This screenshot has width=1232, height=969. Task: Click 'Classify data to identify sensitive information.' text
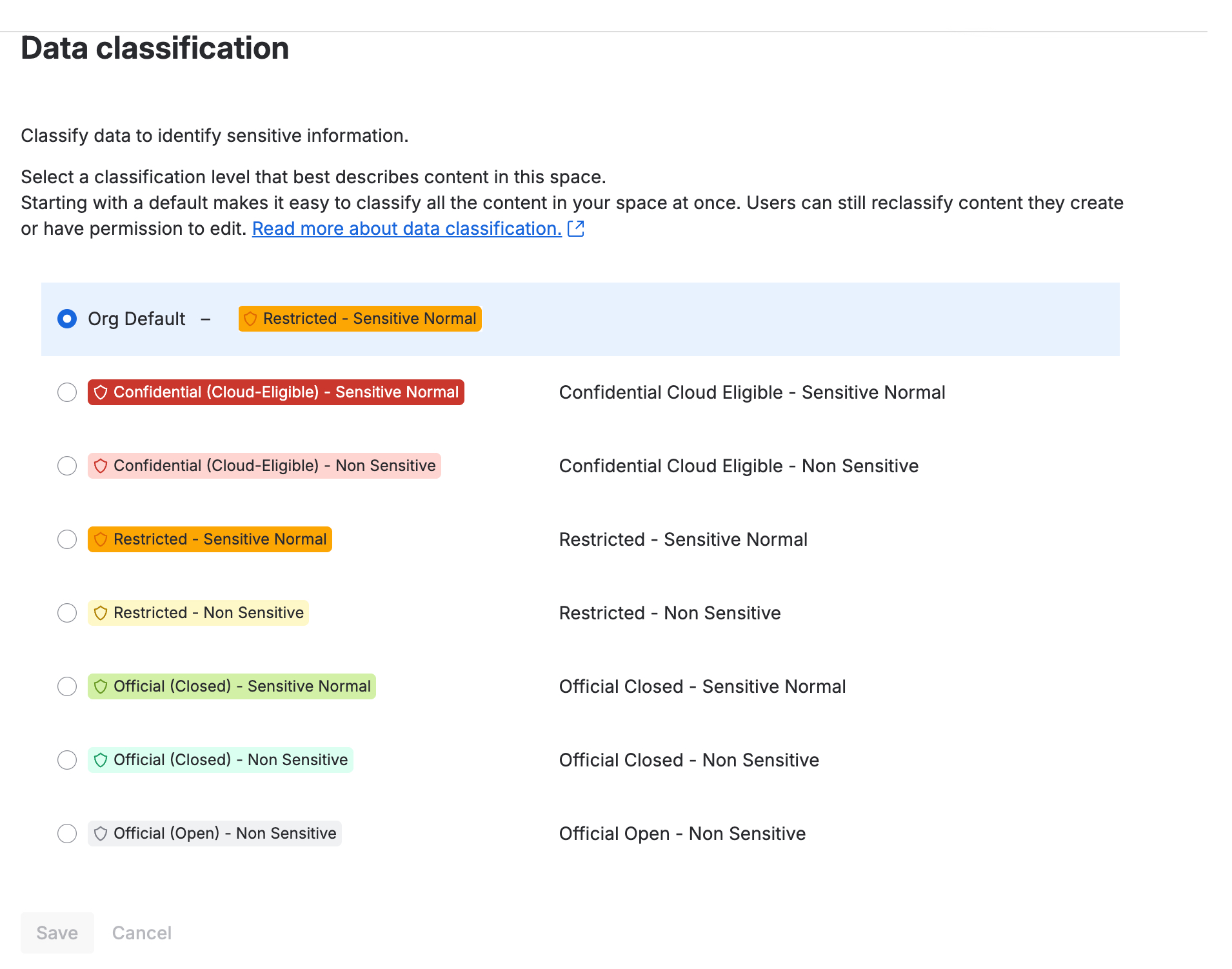[215, 135]
